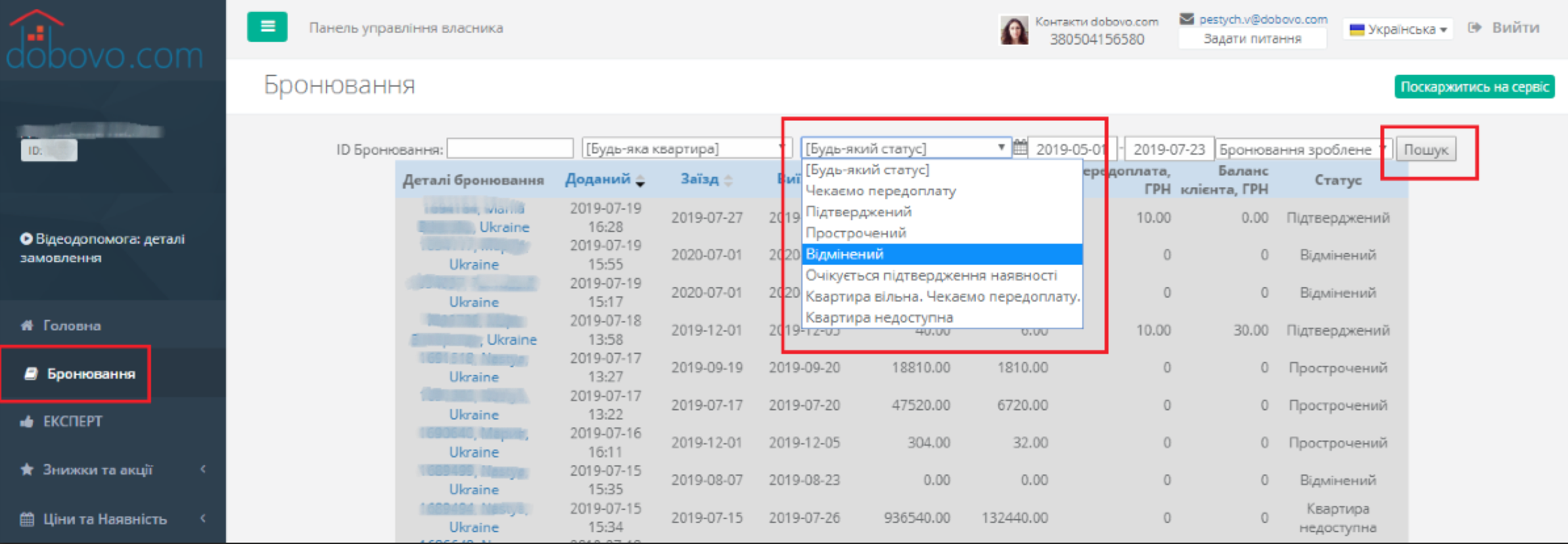Open booking details link added 2019-07-18 13:58
Screen dimensions: 1568x544
473,330
